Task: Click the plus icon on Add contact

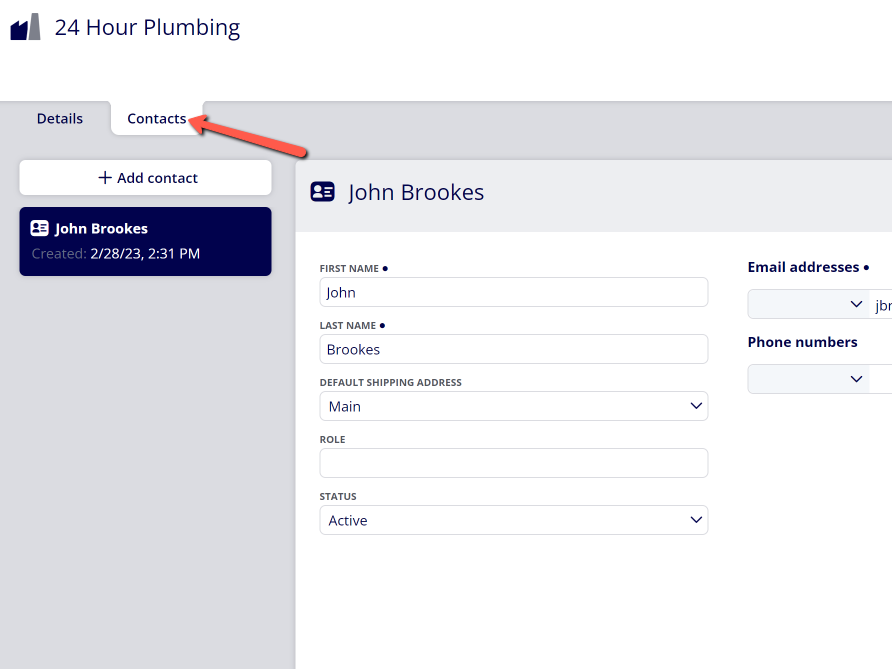Action: [x=105, y=177]
